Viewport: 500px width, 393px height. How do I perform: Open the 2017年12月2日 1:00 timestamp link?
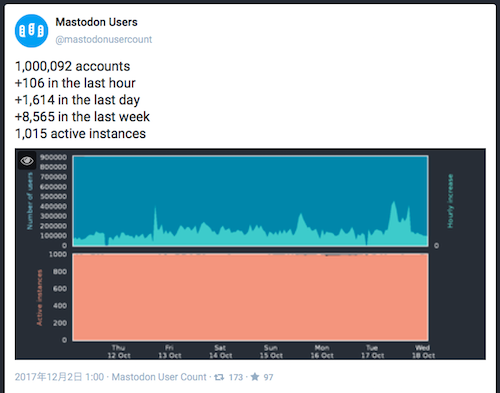59,377
